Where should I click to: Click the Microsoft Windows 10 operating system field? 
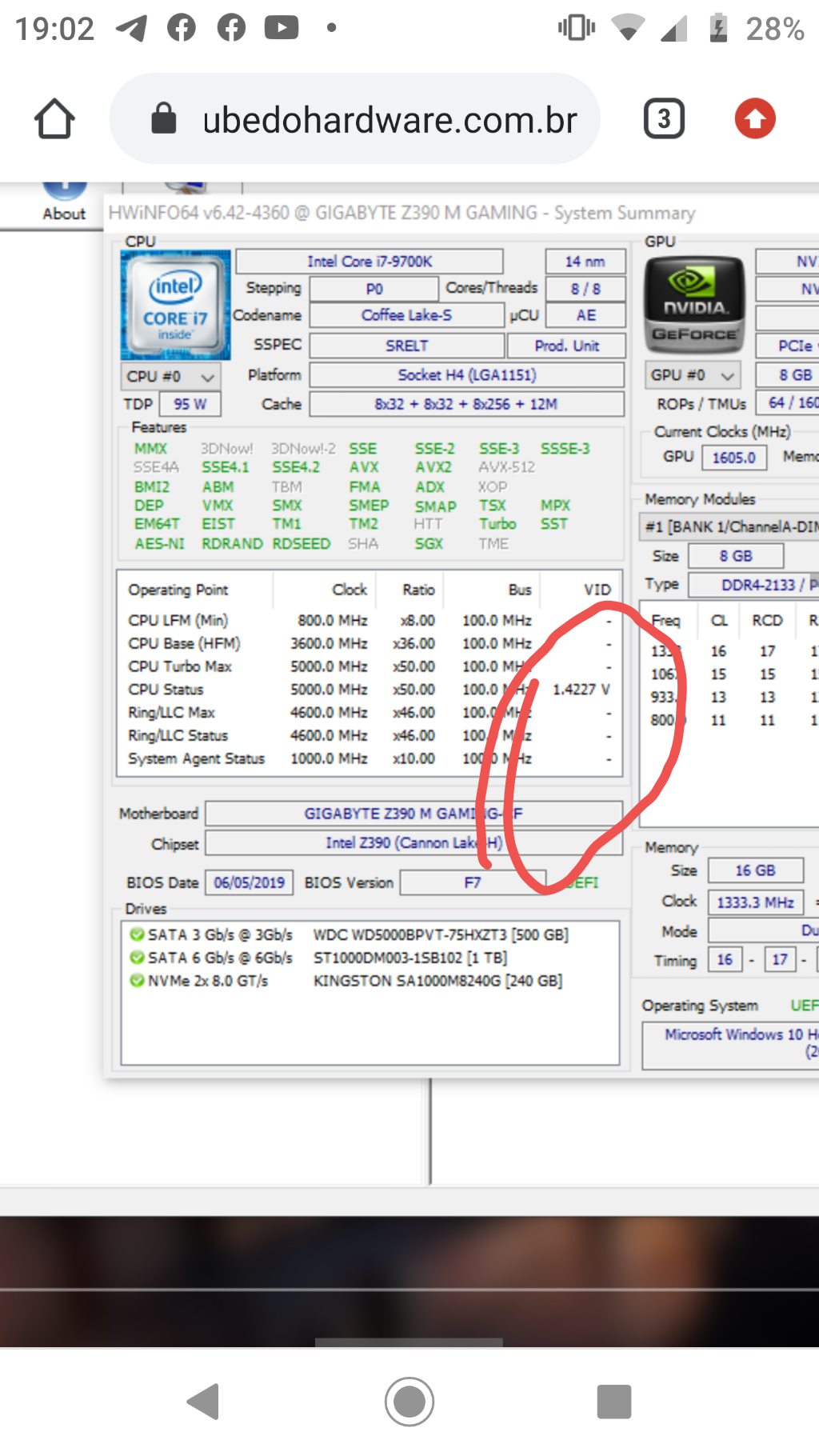pyautogui.click(x=731, y=1045)
